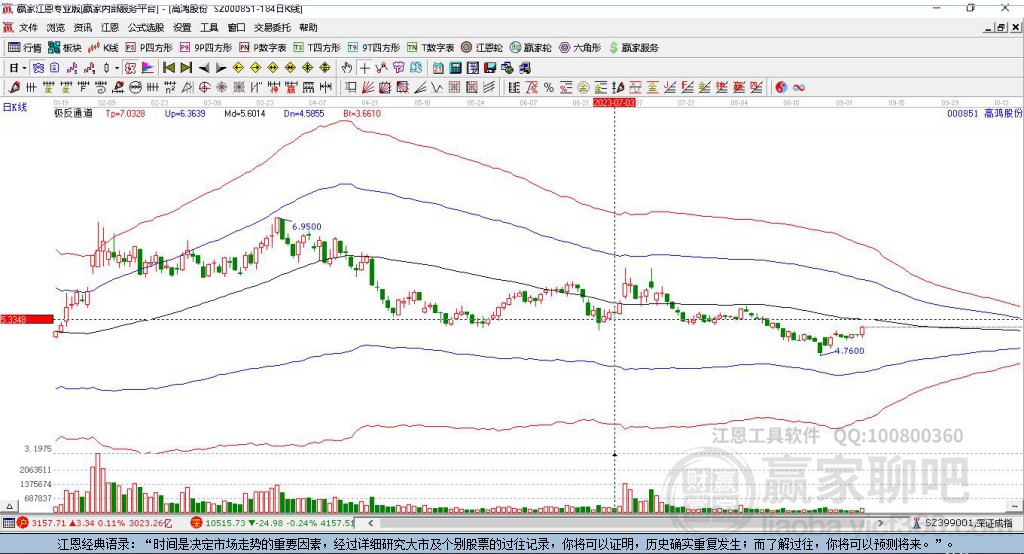The height and width of the screenshot is (554, 1024).
Task: Open the 9T四方形 tool
Action: pyautogui.click(x=374, y=48)
